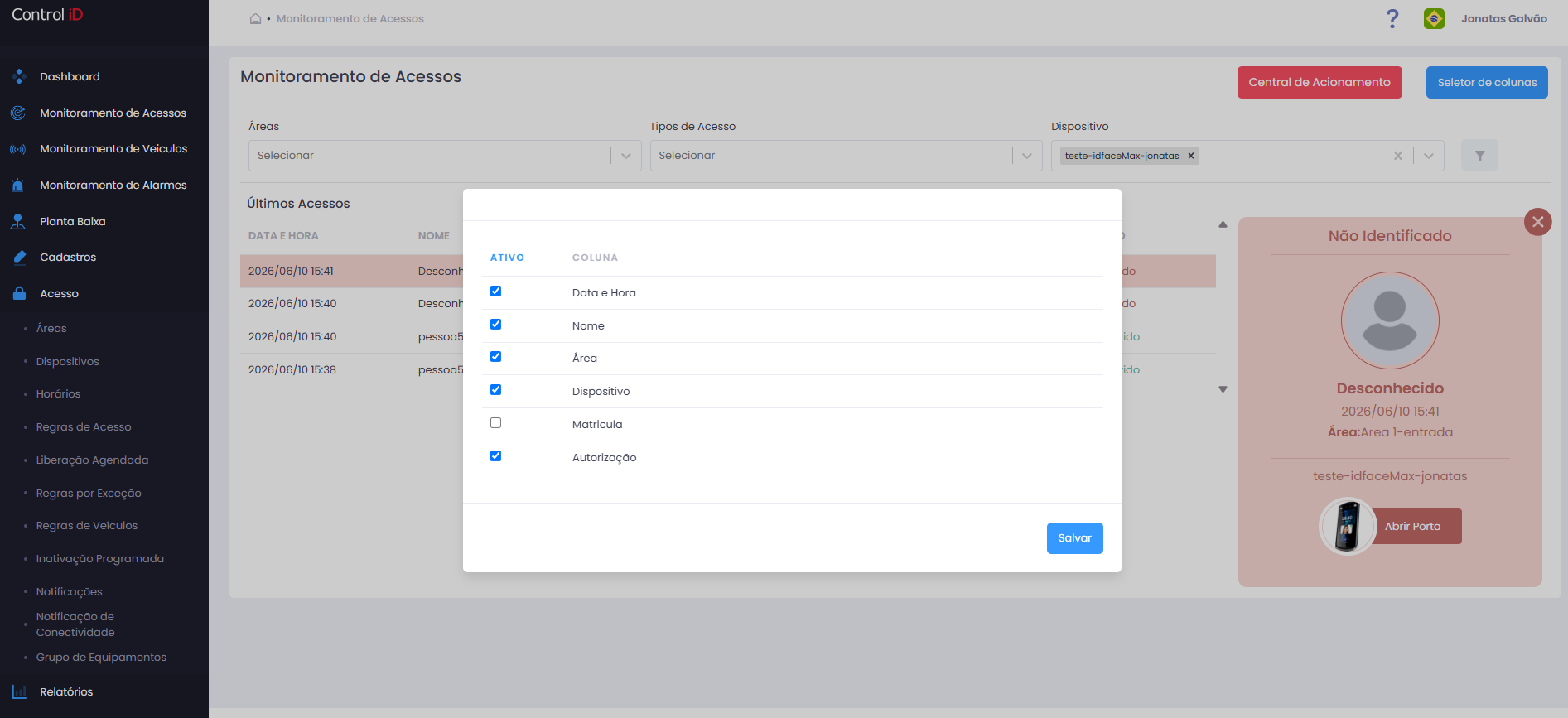The width and height of the screenshot is (1568, 718).
Task: Select Regras de Acesso submenu item
Action: pyautogui.click(x=84, y=427)
